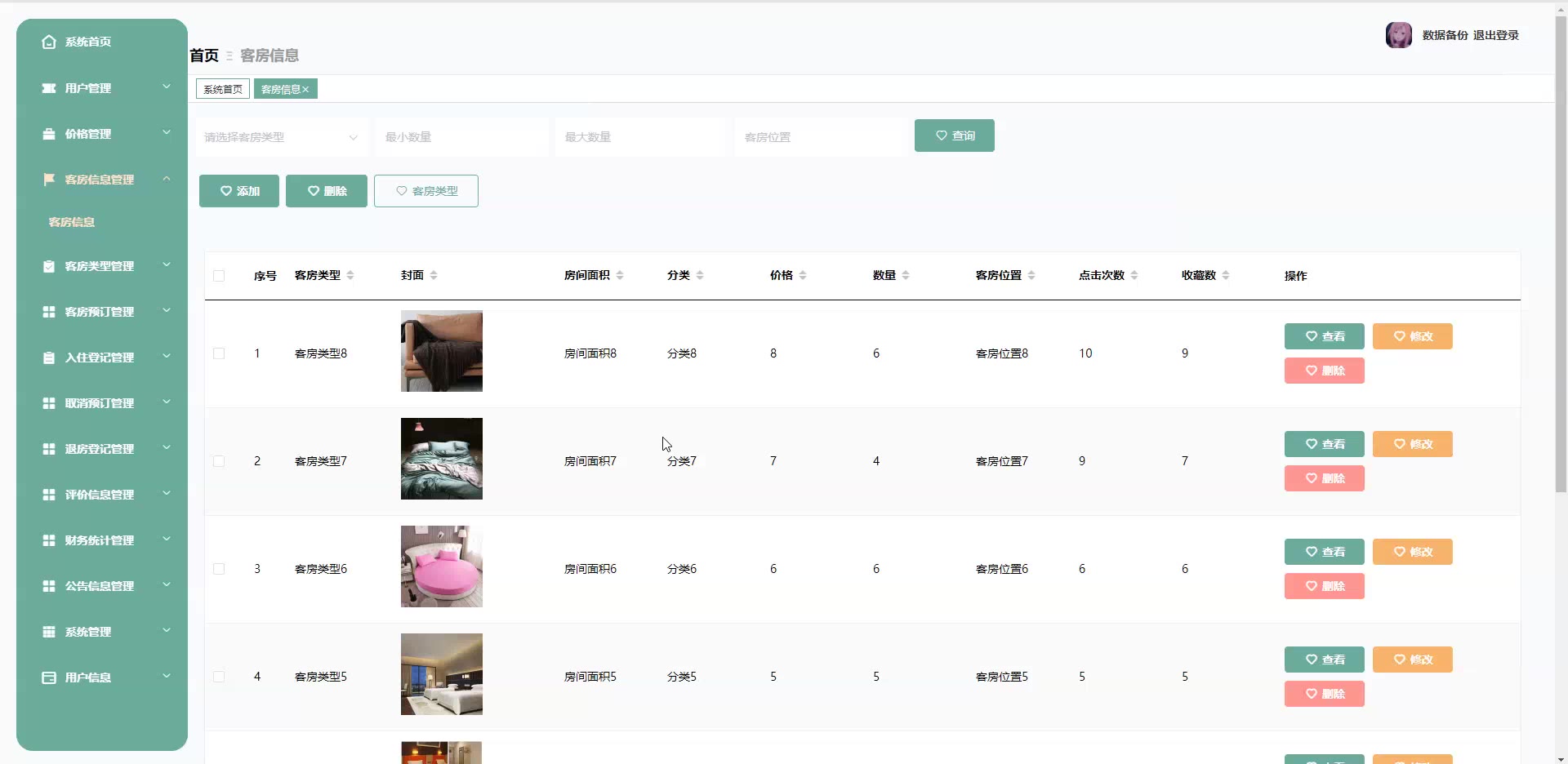
Task: Click the 系统管理 table icon
Action: 49,632
